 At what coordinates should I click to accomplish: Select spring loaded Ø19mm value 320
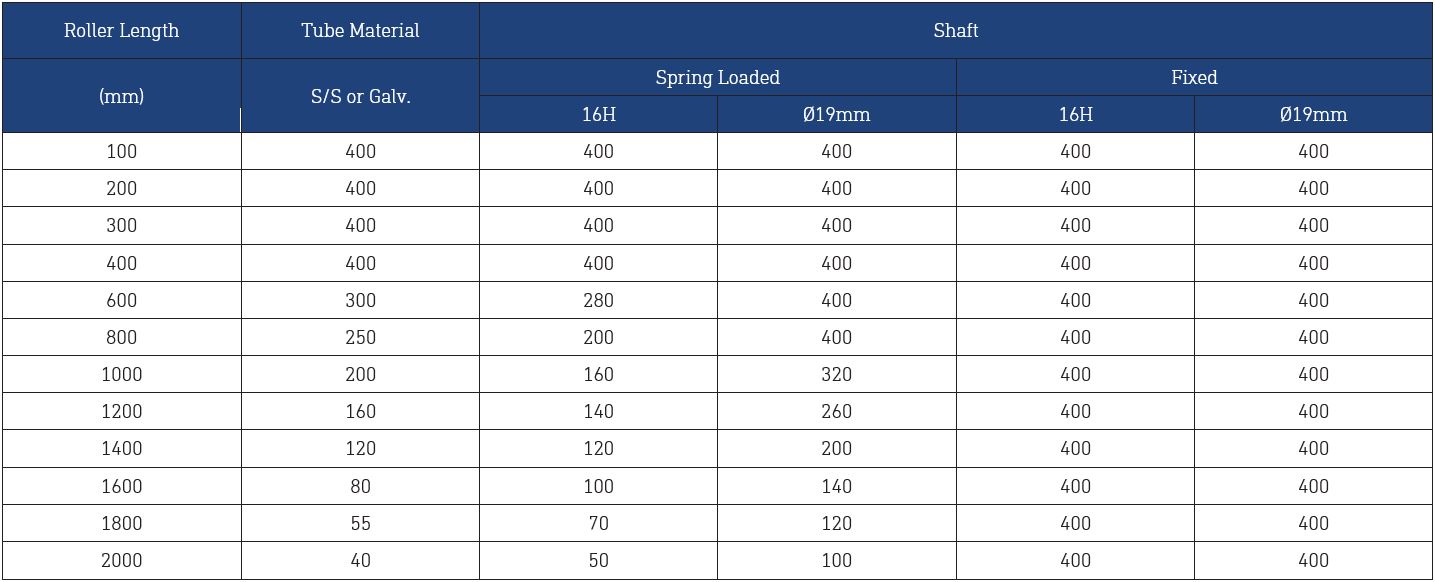click(x=836, y=374)
